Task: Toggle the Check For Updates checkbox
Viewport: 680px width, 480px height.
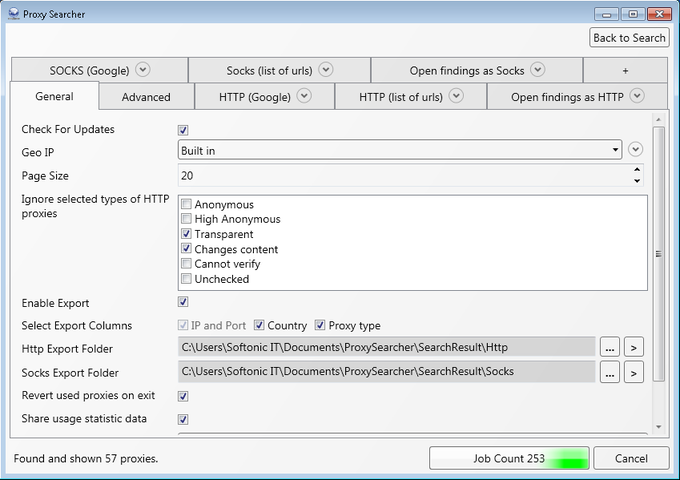Action: 183,130
